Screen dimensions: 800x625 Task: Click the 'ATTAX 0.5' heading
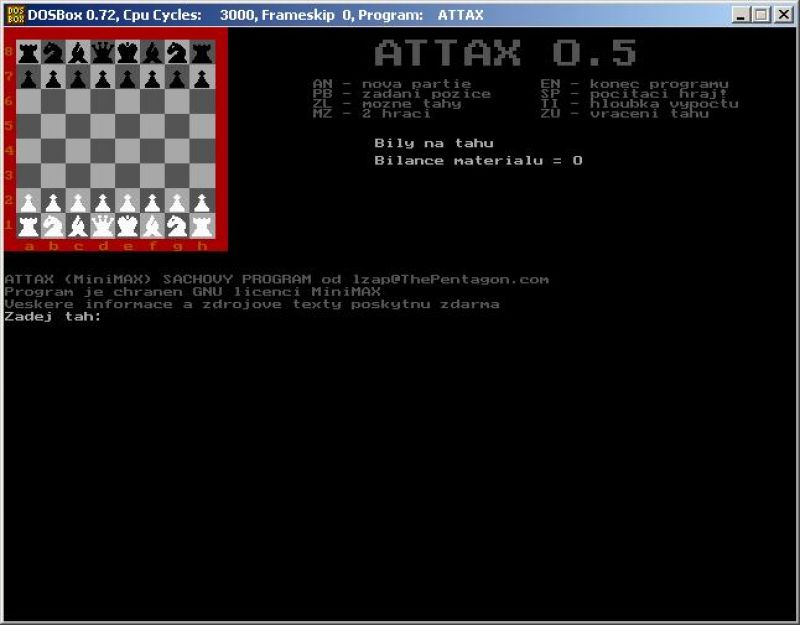[x=506, y=53]
